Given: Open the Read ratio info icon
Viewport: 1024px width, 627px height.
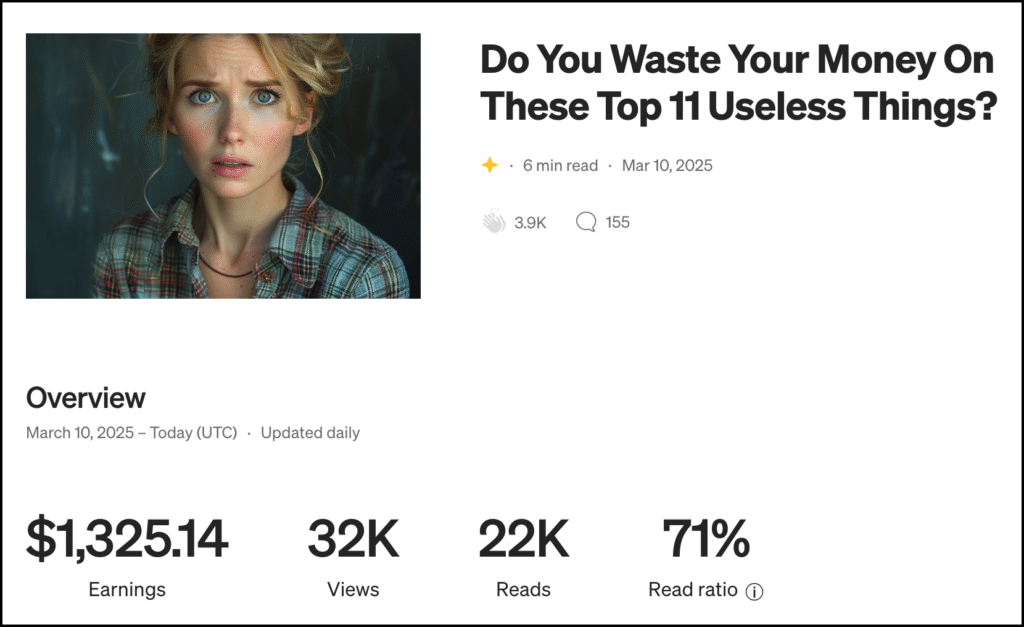Looking at the screenshot, I should [754, 591].
